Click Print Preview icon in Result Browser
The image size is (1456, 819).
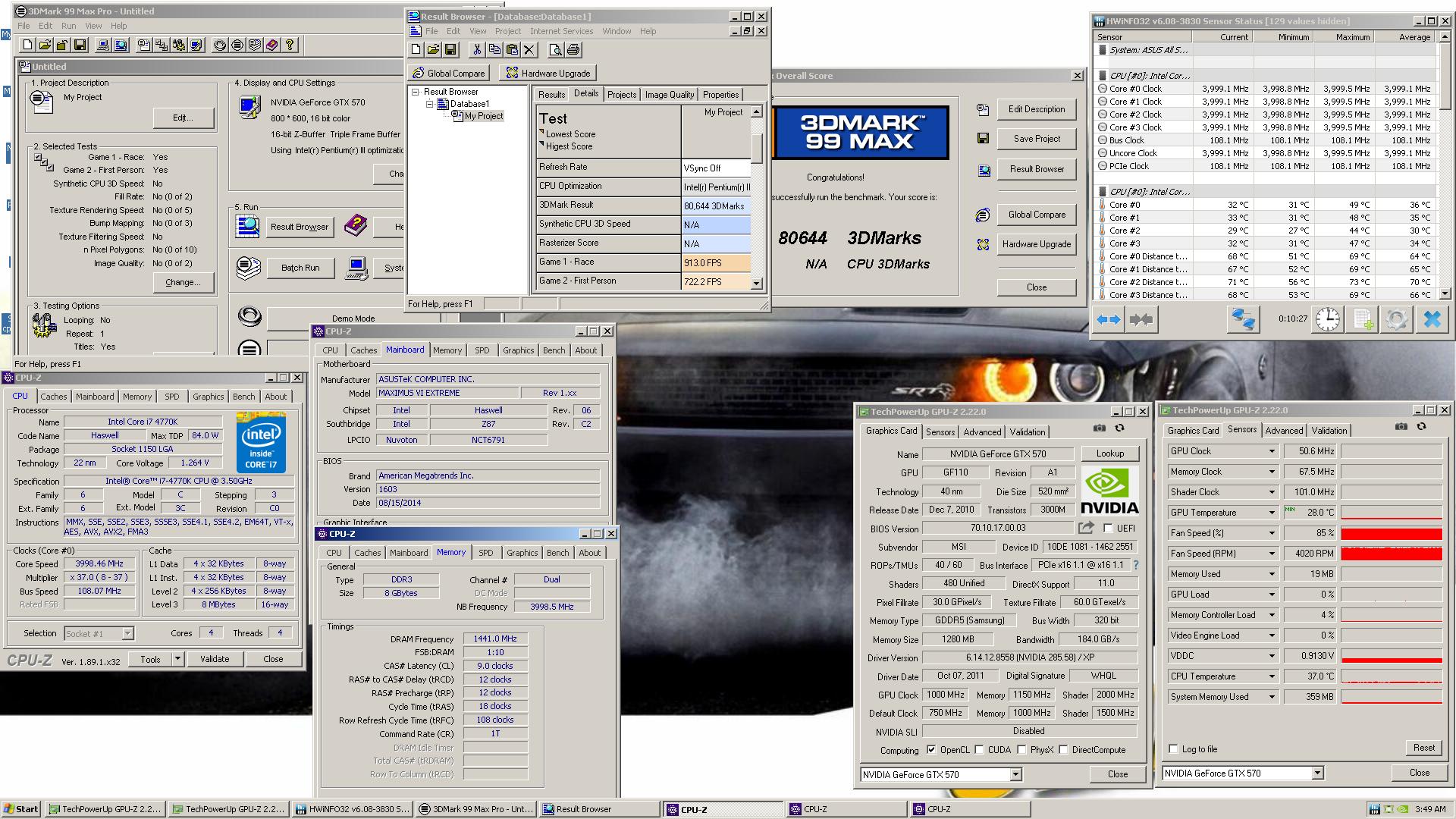556,50
